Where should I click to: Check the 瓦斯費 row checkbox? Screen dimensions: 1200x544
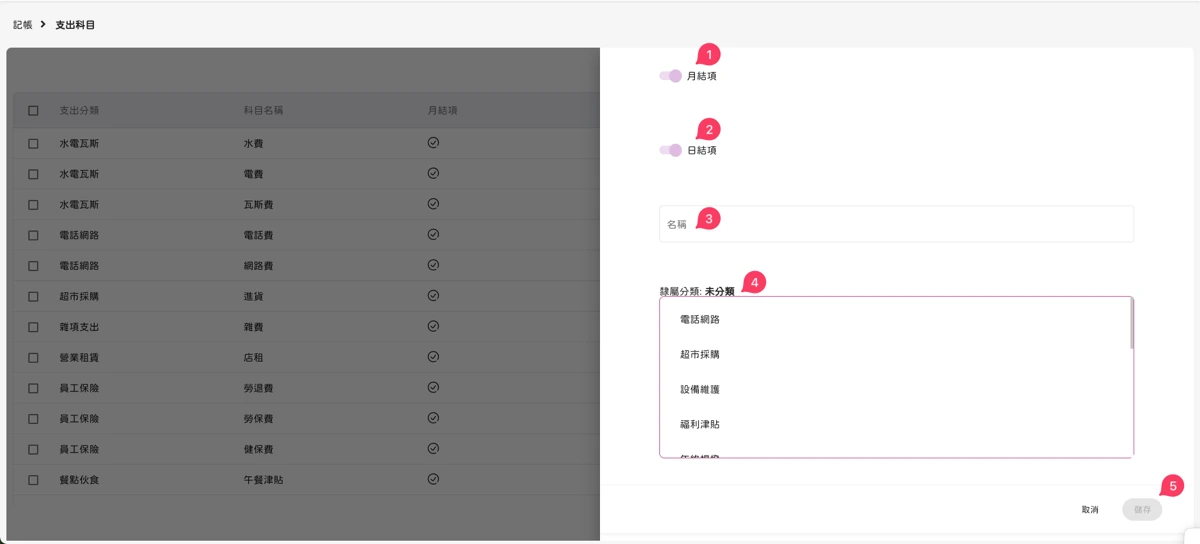[33, 205]
